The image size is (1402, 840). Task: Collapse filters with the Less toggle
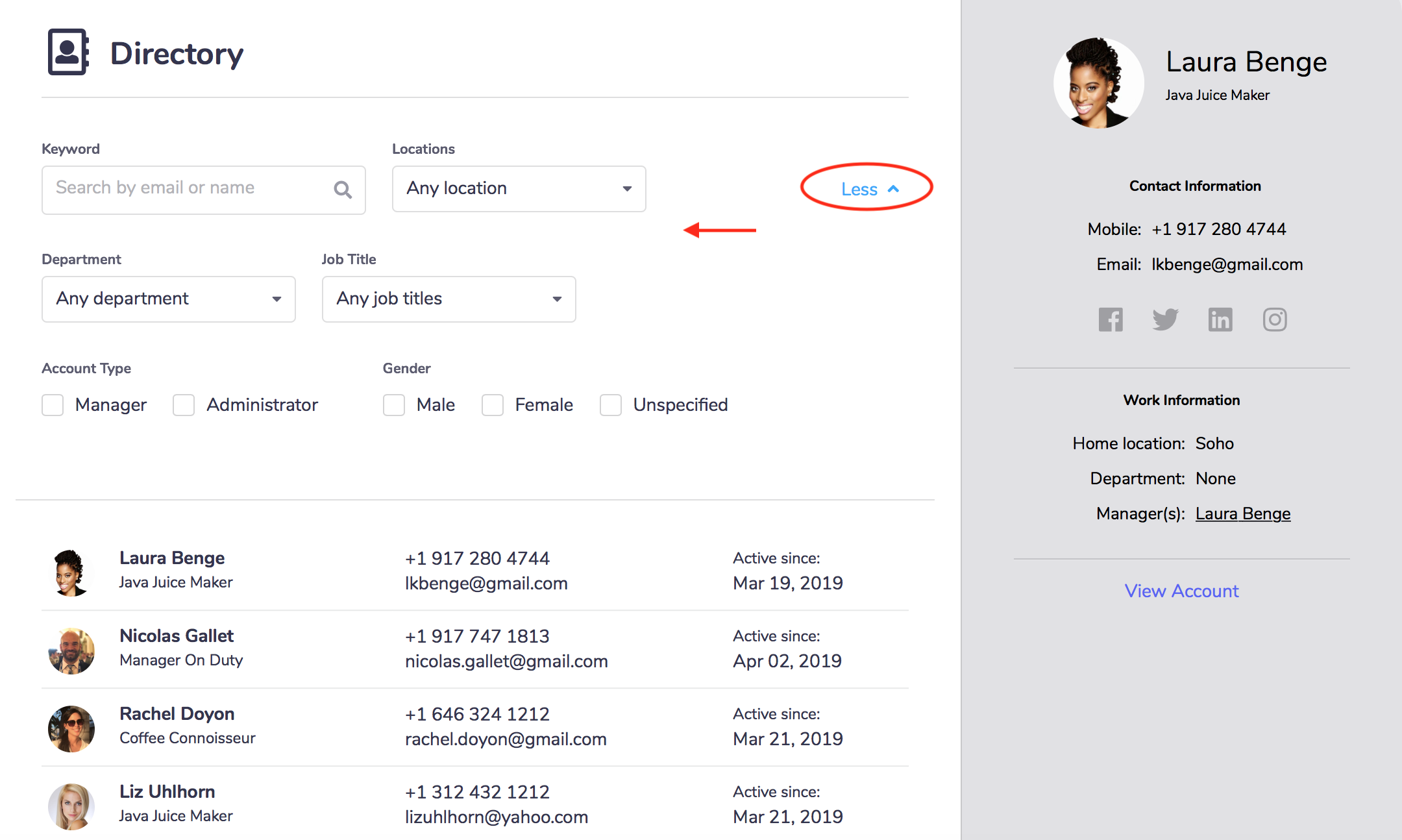868,189
